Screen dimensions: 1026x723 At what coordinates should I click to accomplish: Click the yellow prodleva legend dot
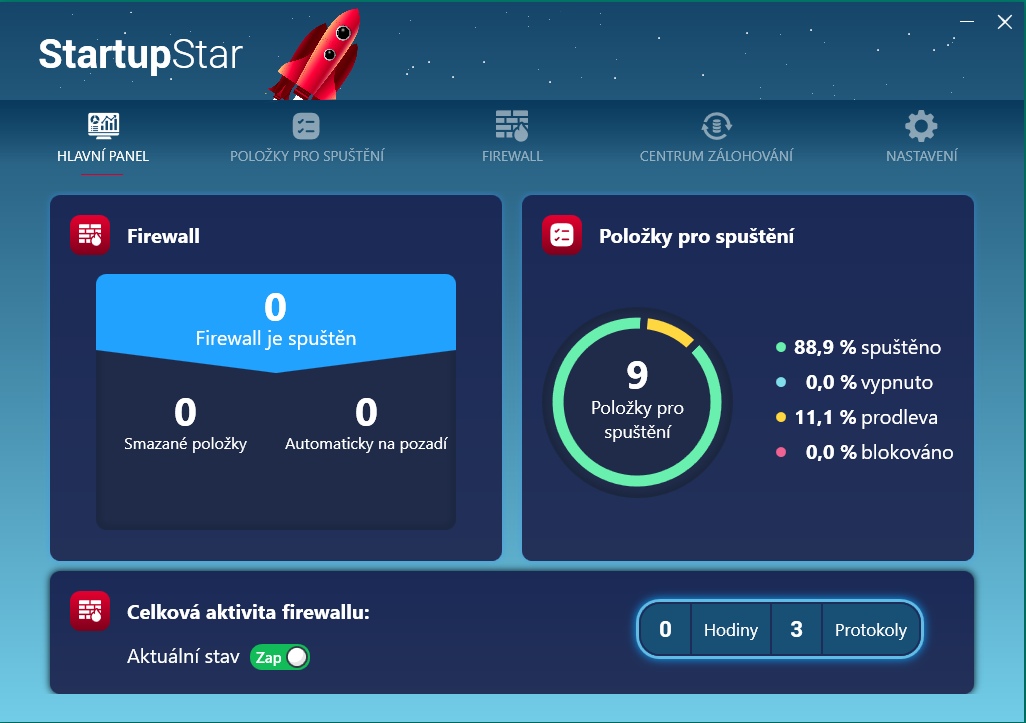point(781,418)
